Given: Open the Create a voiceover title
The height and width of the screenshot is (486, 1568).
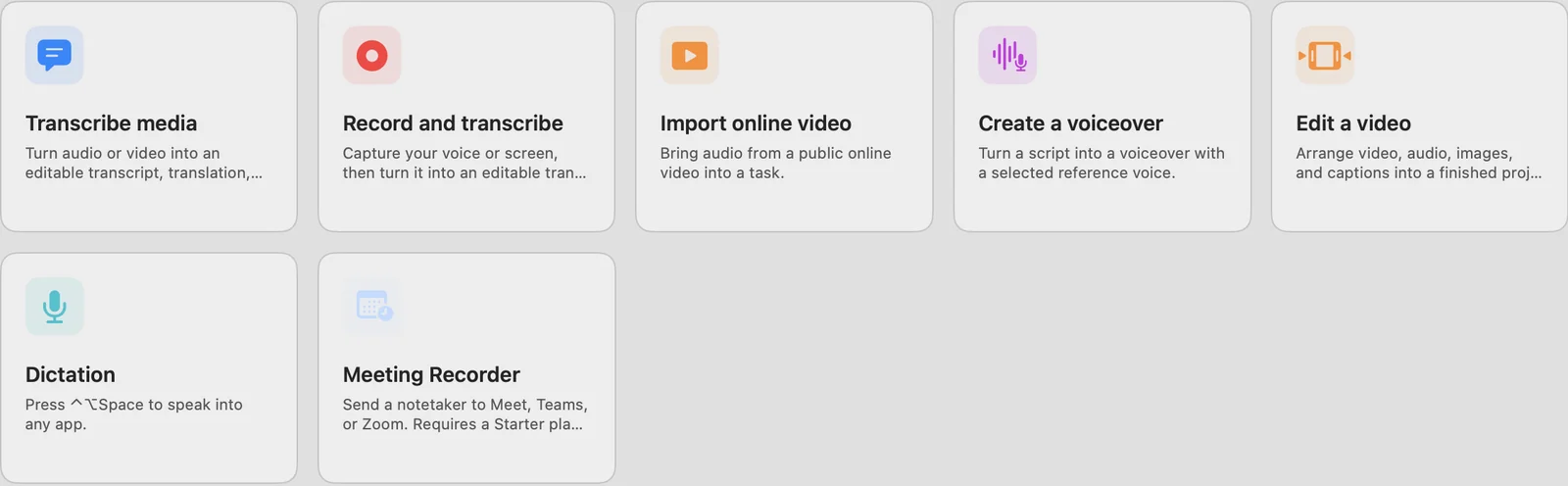Looking at the screenshot, I should point(1070,123).
